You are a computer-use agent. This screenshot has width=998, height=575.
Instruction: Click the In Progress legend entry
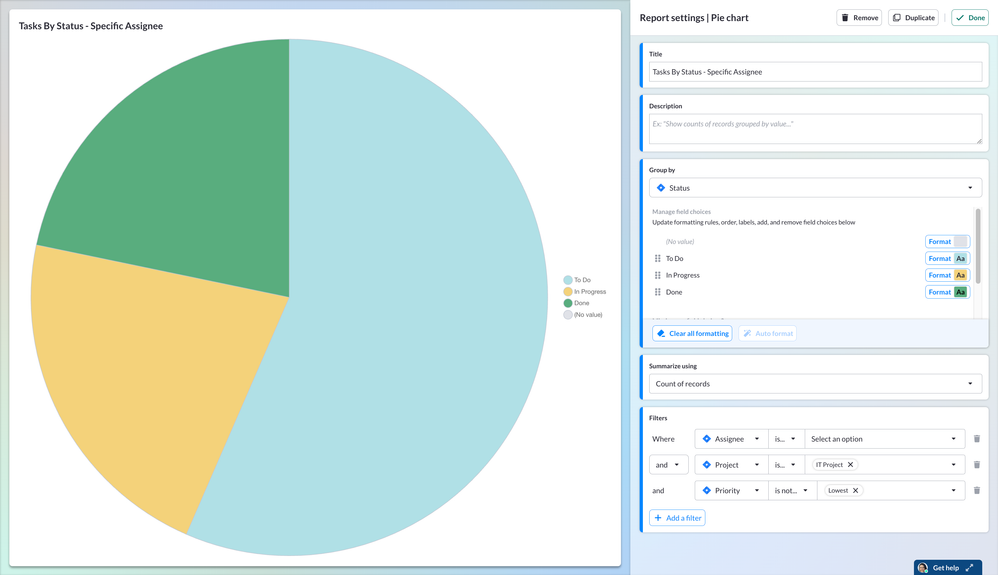[585, 292]
